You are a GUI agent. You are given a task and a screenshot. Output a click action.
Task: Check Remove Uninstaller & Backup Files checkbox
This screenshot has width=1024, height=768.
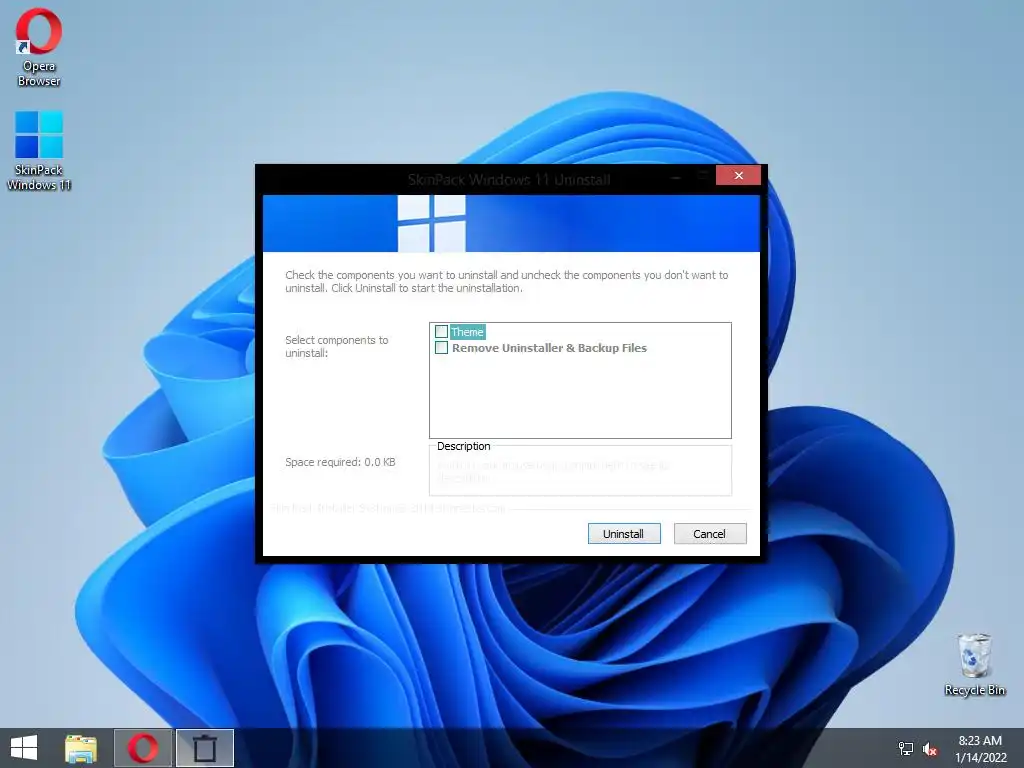pyautogui.click(x=441, y=348)
